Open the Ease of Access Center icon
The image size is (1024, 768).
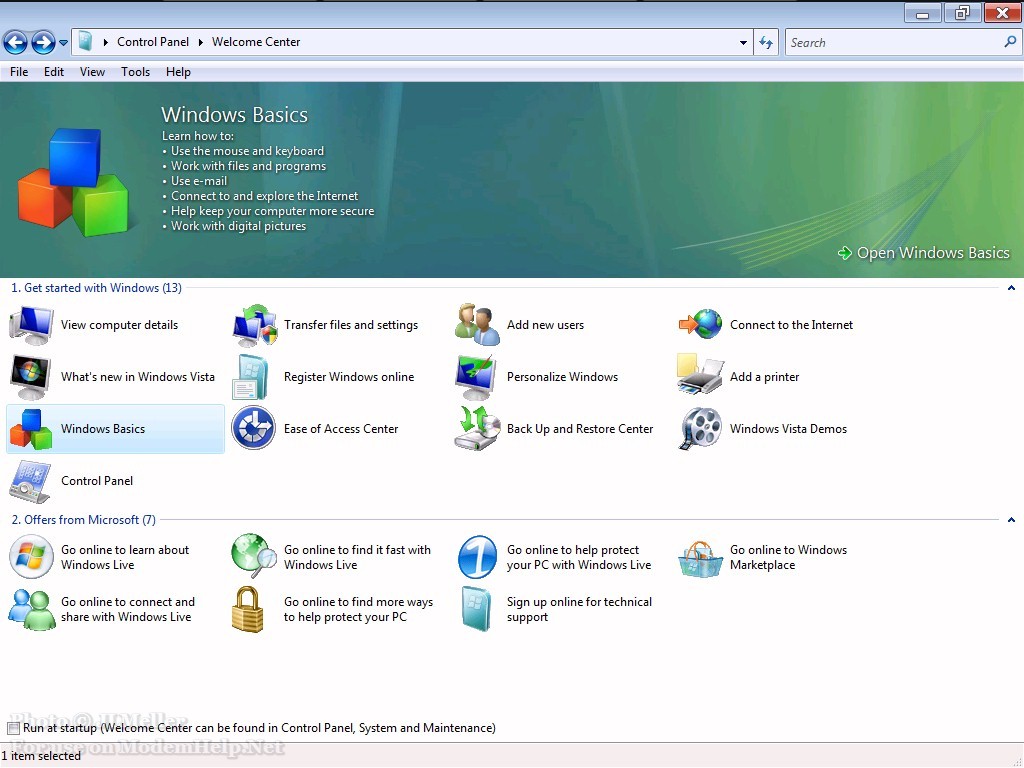coord(253,428)
